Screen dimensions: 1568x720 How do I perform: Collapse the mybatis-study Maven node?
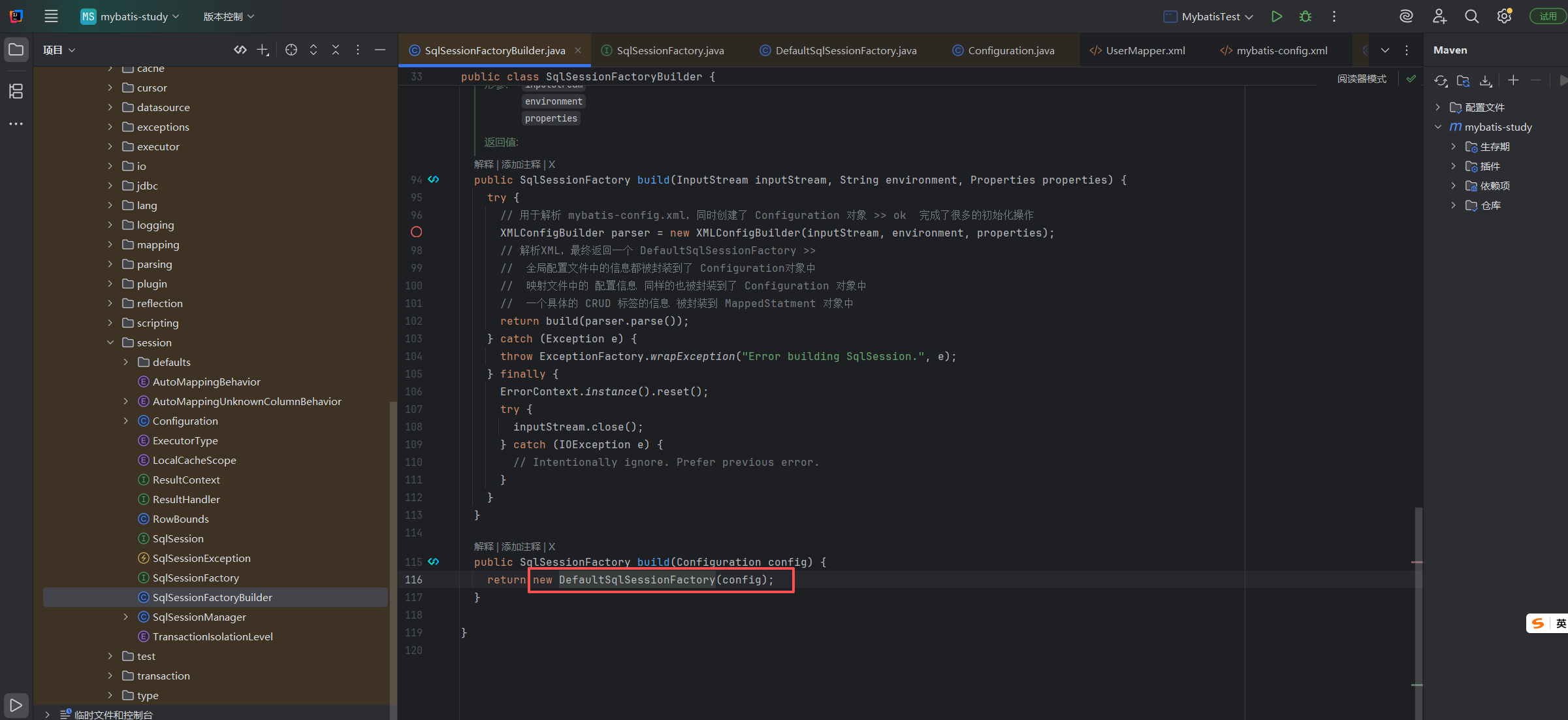1437,127
